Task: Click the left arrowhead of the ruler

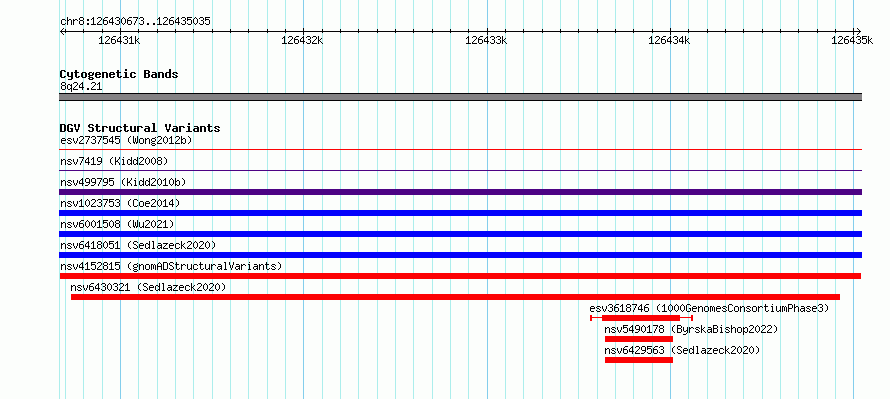Action: [x=62, y=31]
